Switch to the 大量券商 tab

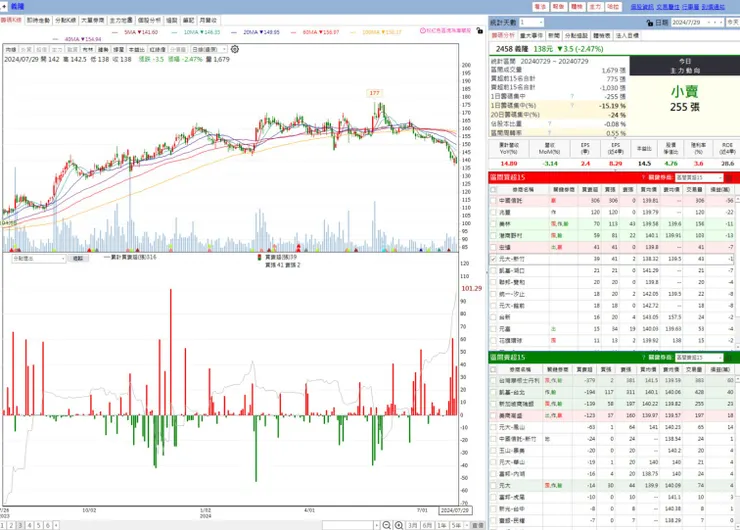92,20
